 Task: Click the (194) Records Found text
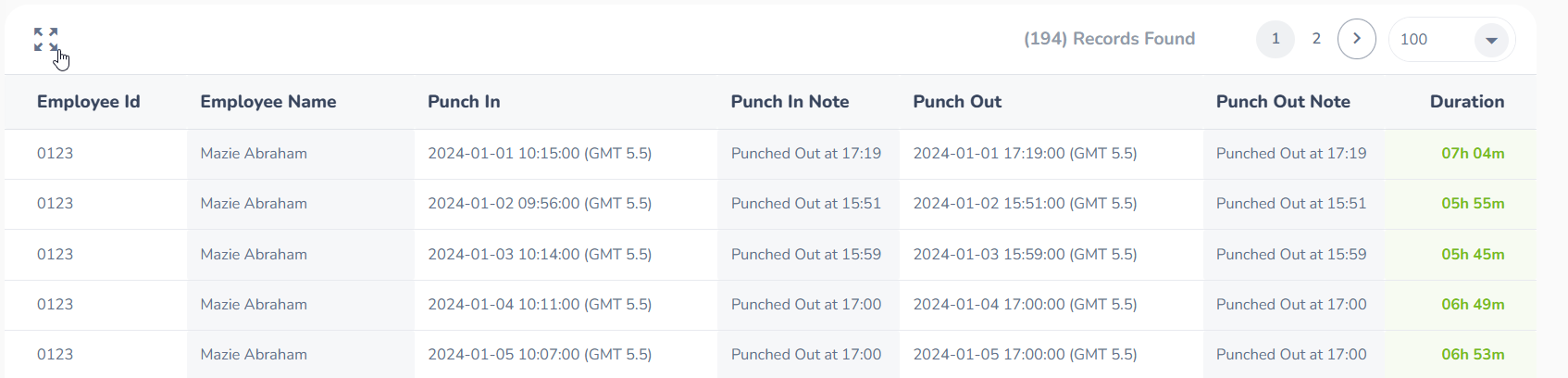[x=1109, y=39]
